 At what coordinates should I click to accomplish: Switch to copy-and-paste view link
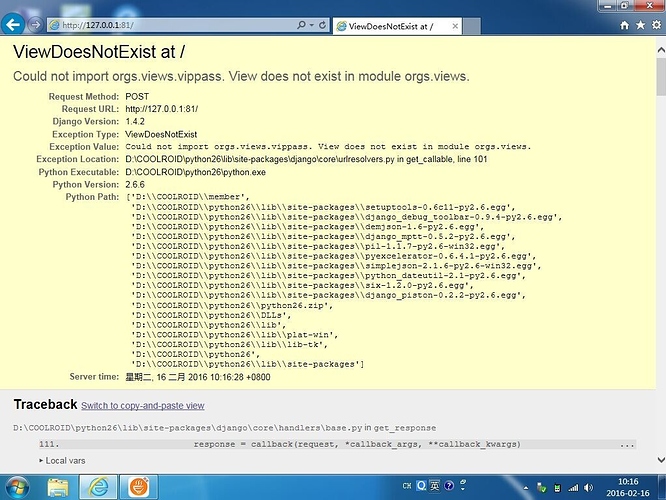(x=143, y=406)
